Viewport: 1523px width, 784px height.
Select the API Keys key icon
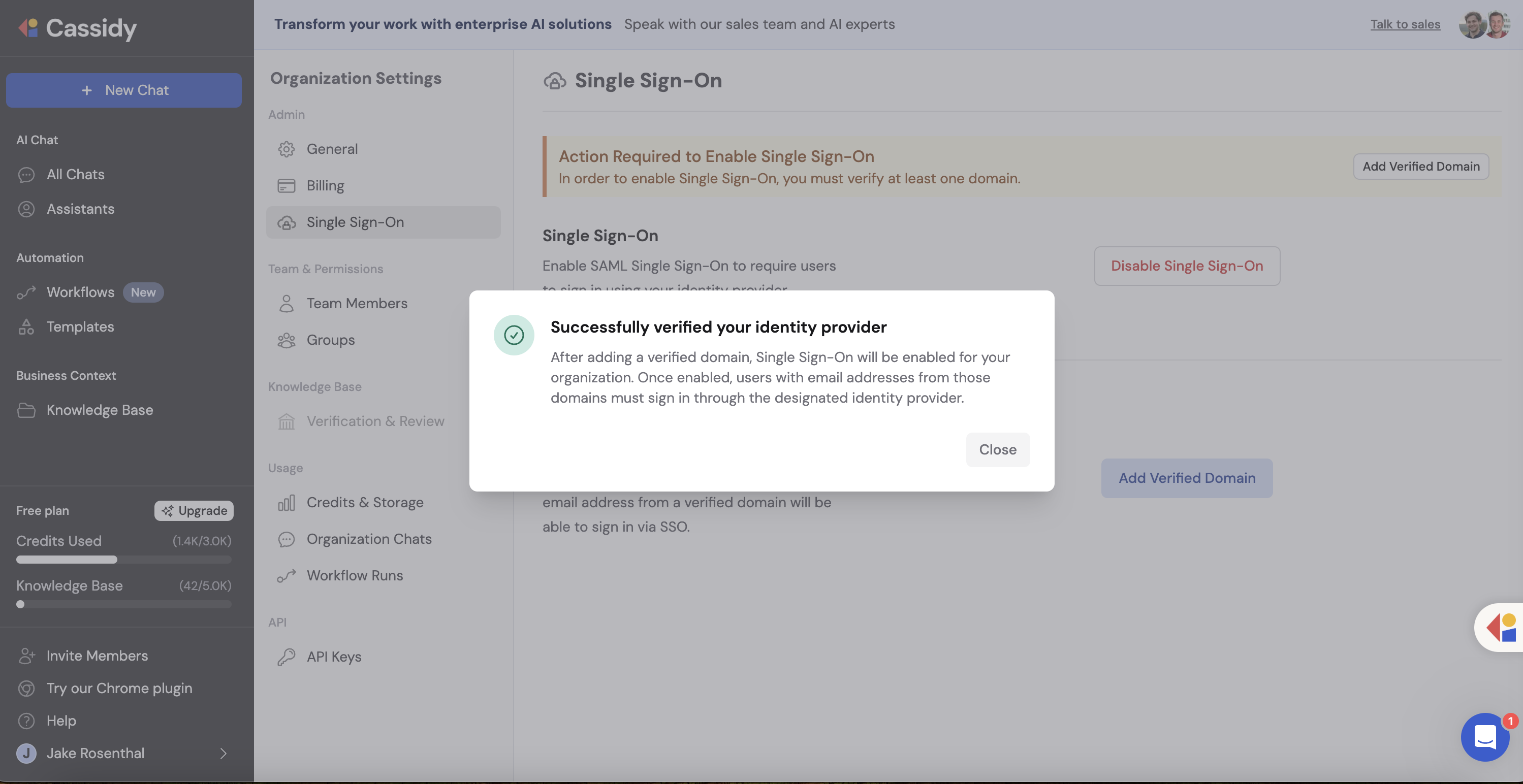pyautogui.click(x=287, y=657)
